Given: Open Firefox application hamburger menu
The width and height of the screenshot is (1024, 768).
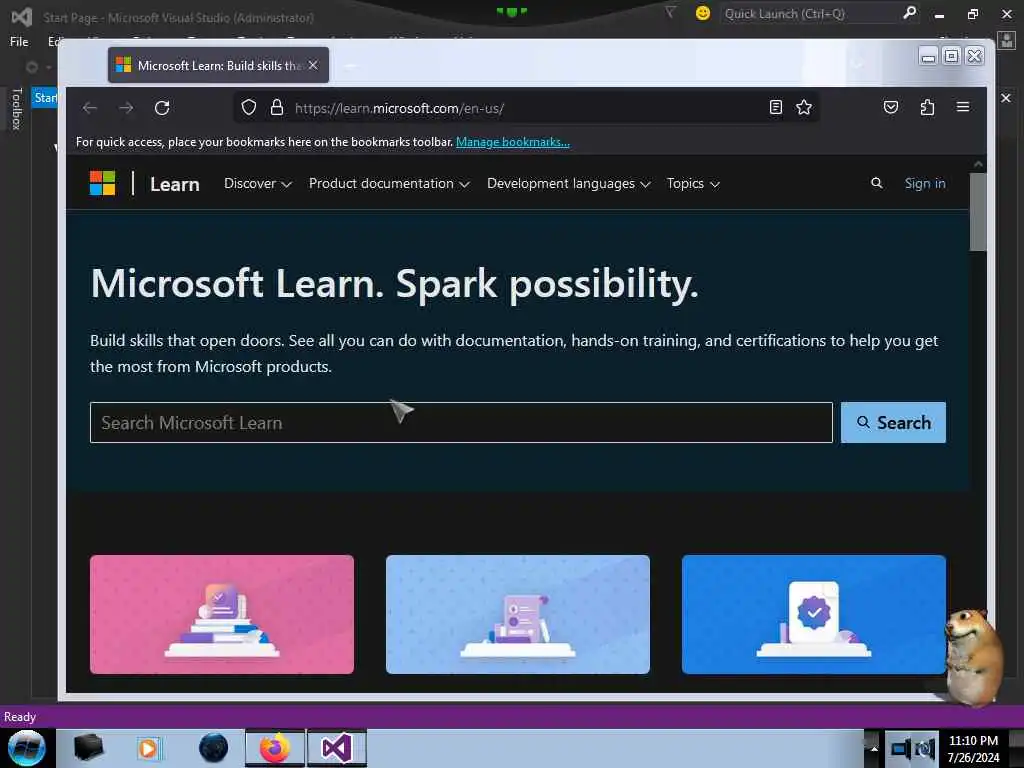Looking at the screenshot, I should click(x=963, y=106).
